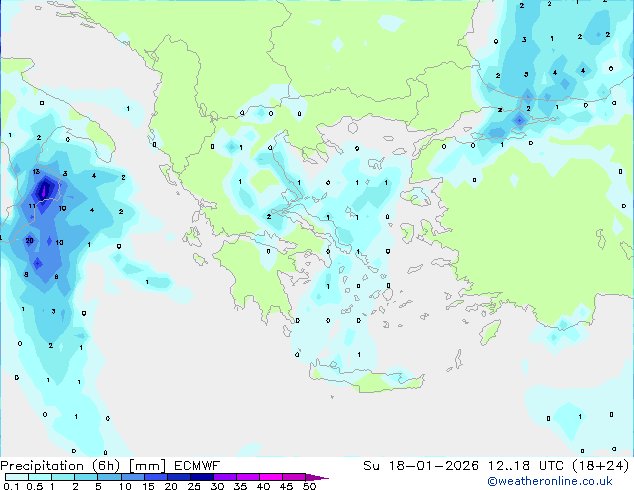Screen dimensions: 634x490
Task: Click the '0.1' legend scale label
Action: coord(11,486)
